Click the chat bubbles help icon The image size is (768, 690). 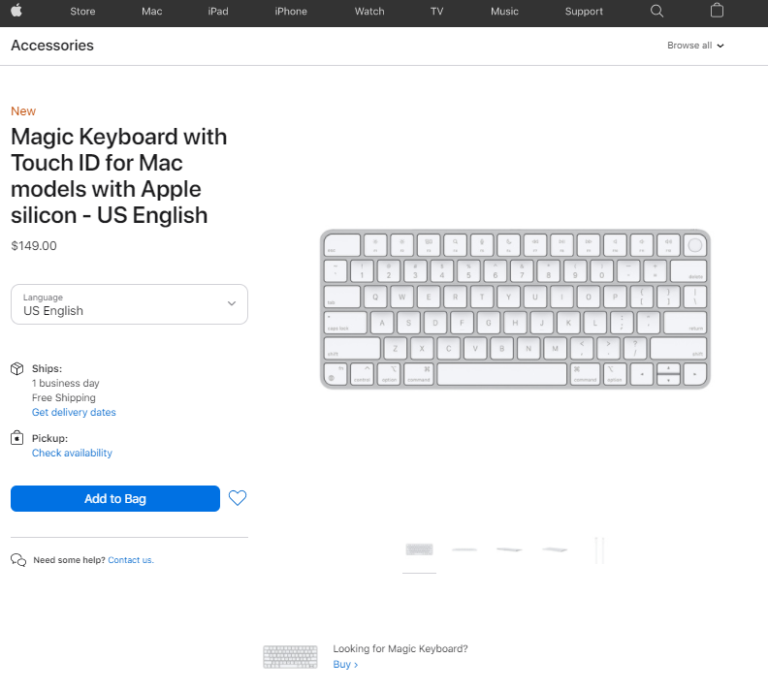[18, 560]
